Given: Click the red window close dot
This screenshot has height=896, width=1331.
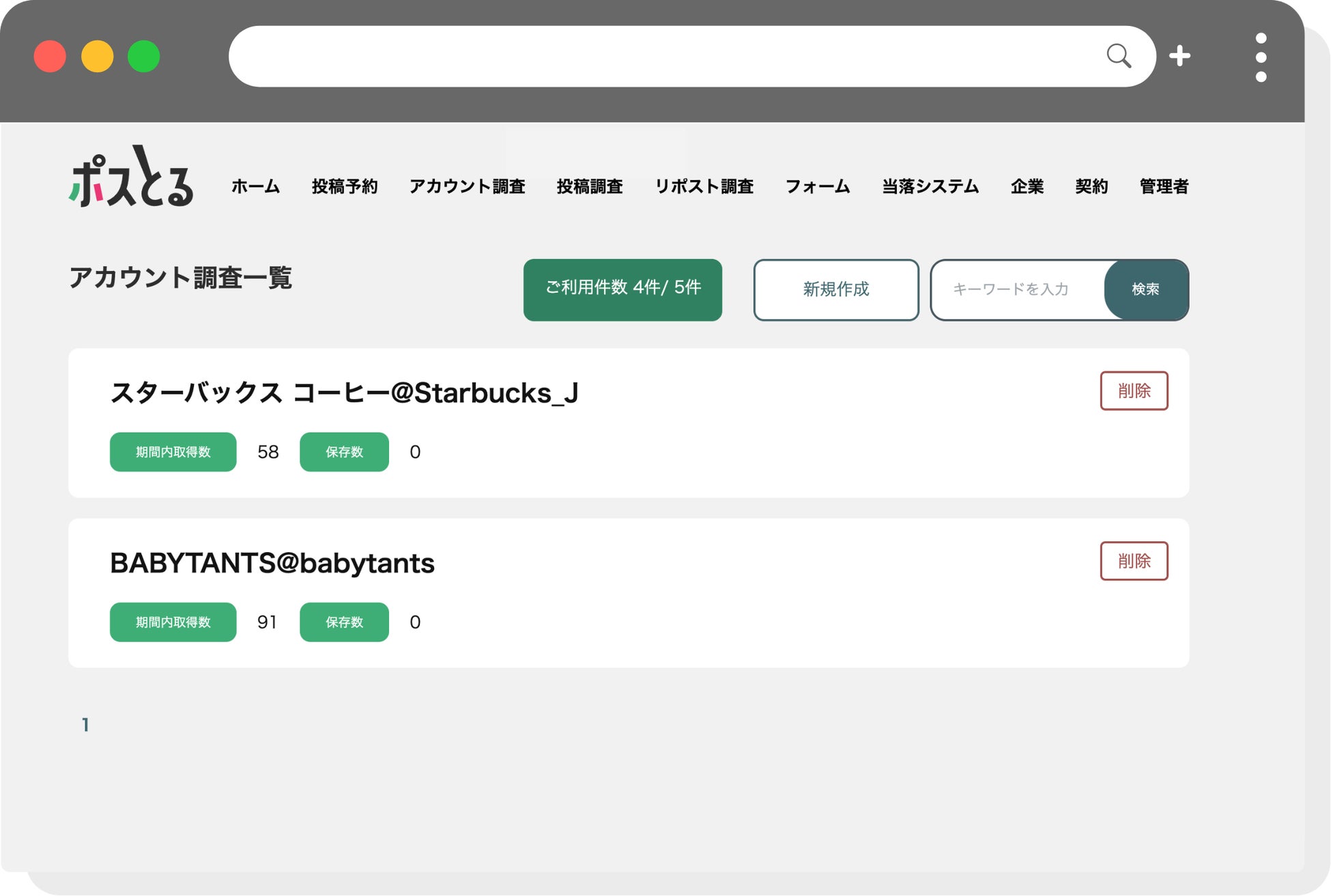Looking at the screenshot, I should point(50,57).
